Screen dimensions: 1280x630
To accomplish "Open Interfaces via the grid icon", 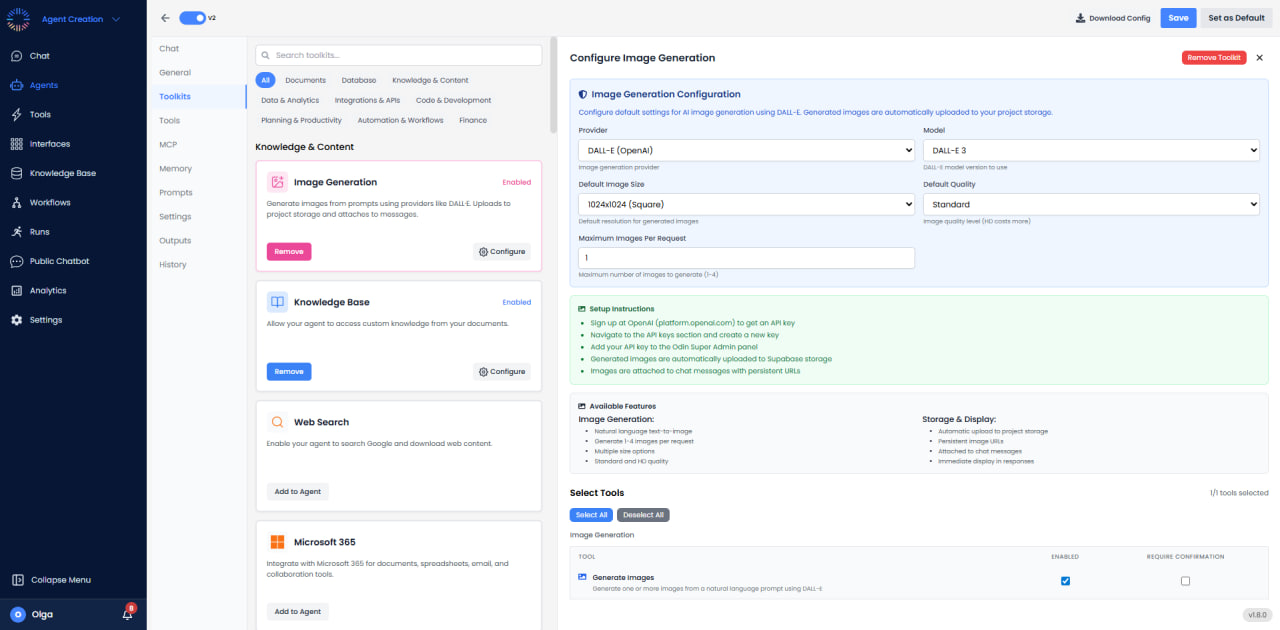I will pyautogui.click(x=17, y=144).
